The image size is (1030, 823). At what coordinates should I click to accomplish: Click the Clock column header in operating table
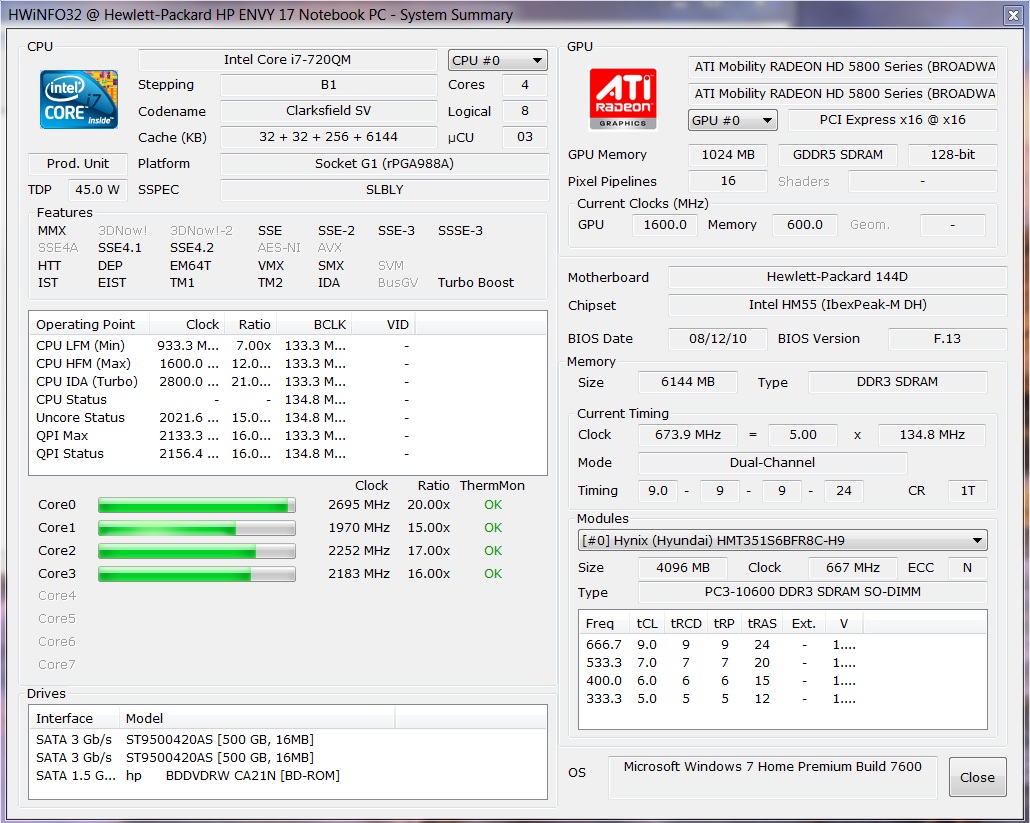point(187,324)
